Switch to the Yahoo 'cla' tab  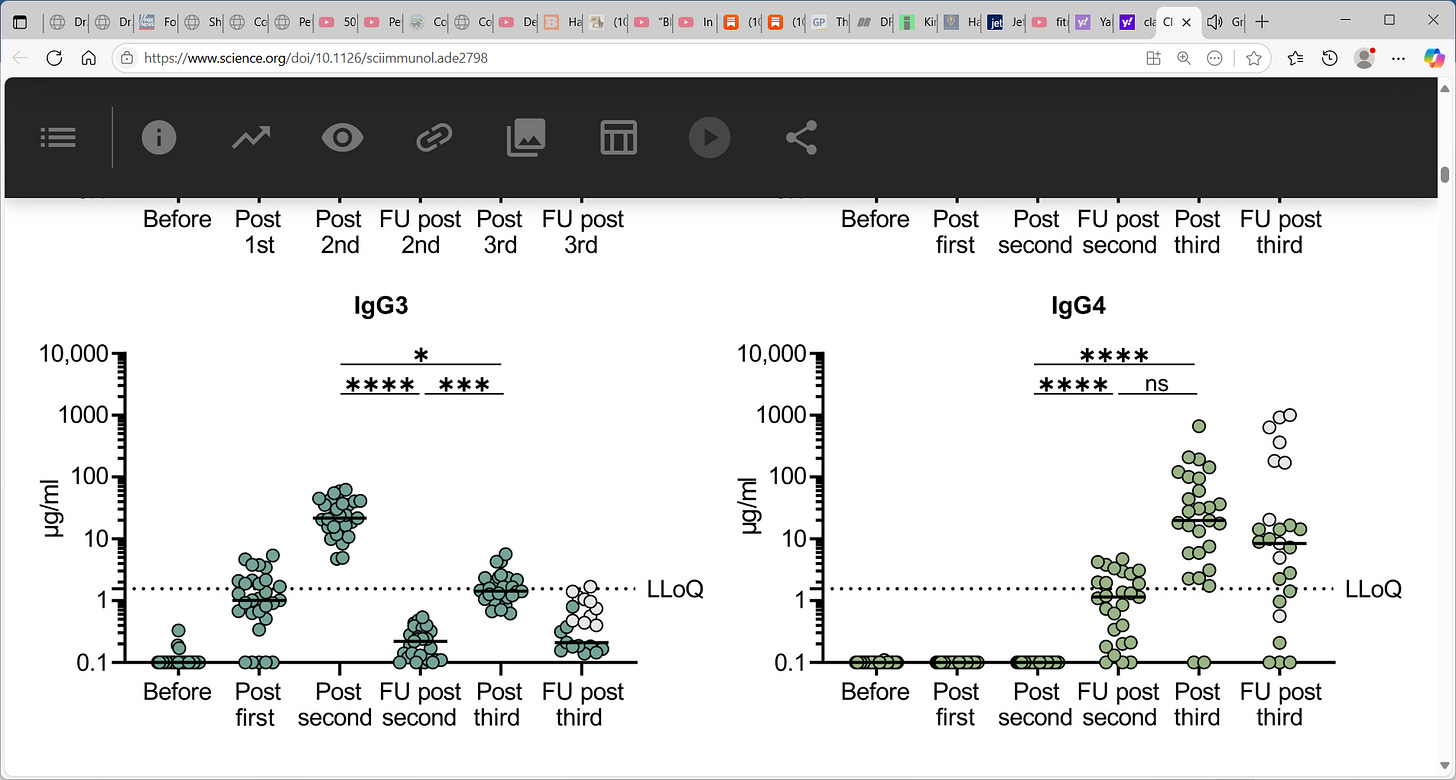pos(1134,21)
